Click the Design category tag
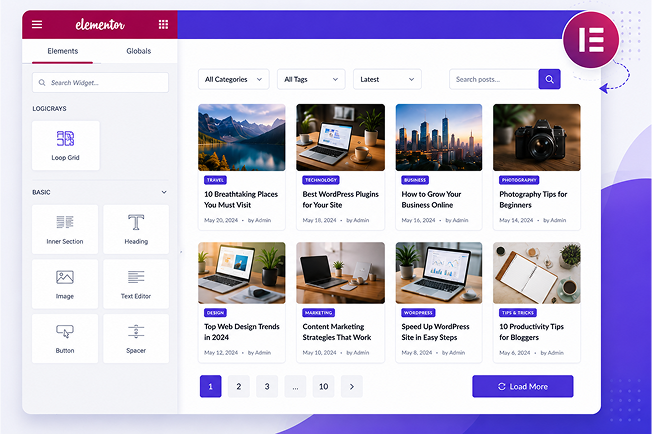Image resolution: width=652 pixels, height=434 pixels. click(215, 313)
